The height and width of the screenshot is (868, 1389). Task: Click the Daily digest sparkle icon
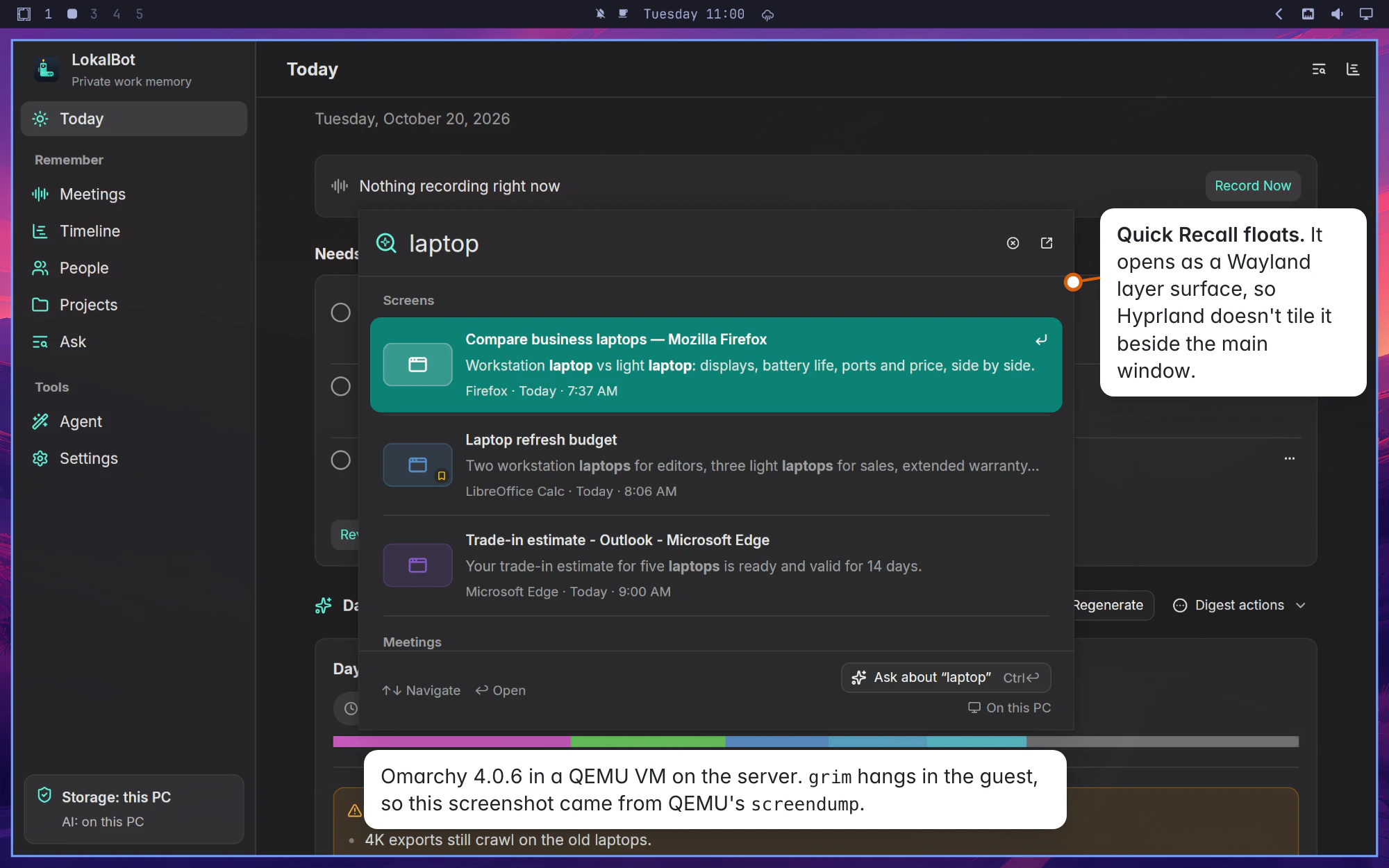pyautogui.click(x=324, y=606)
